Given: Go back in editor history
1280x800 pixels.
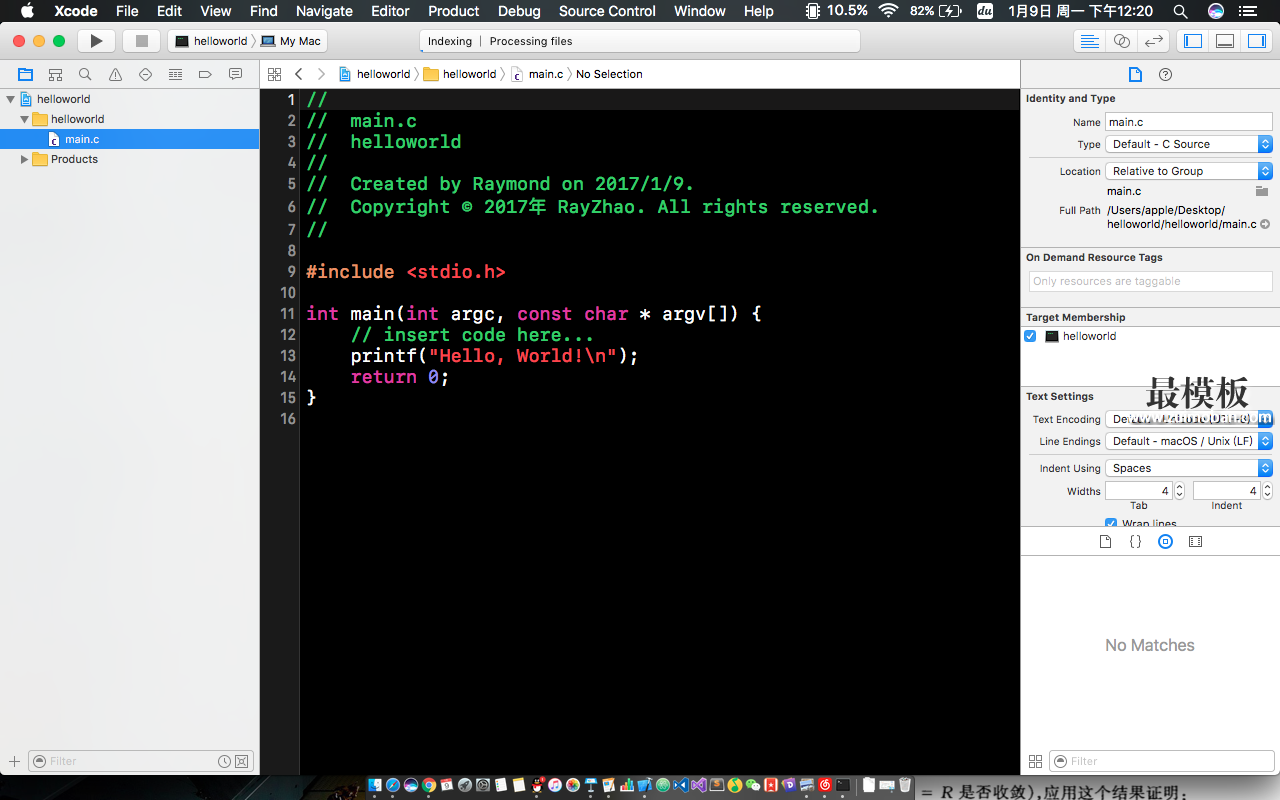Looking at the screenshot, I should [298, 74].
